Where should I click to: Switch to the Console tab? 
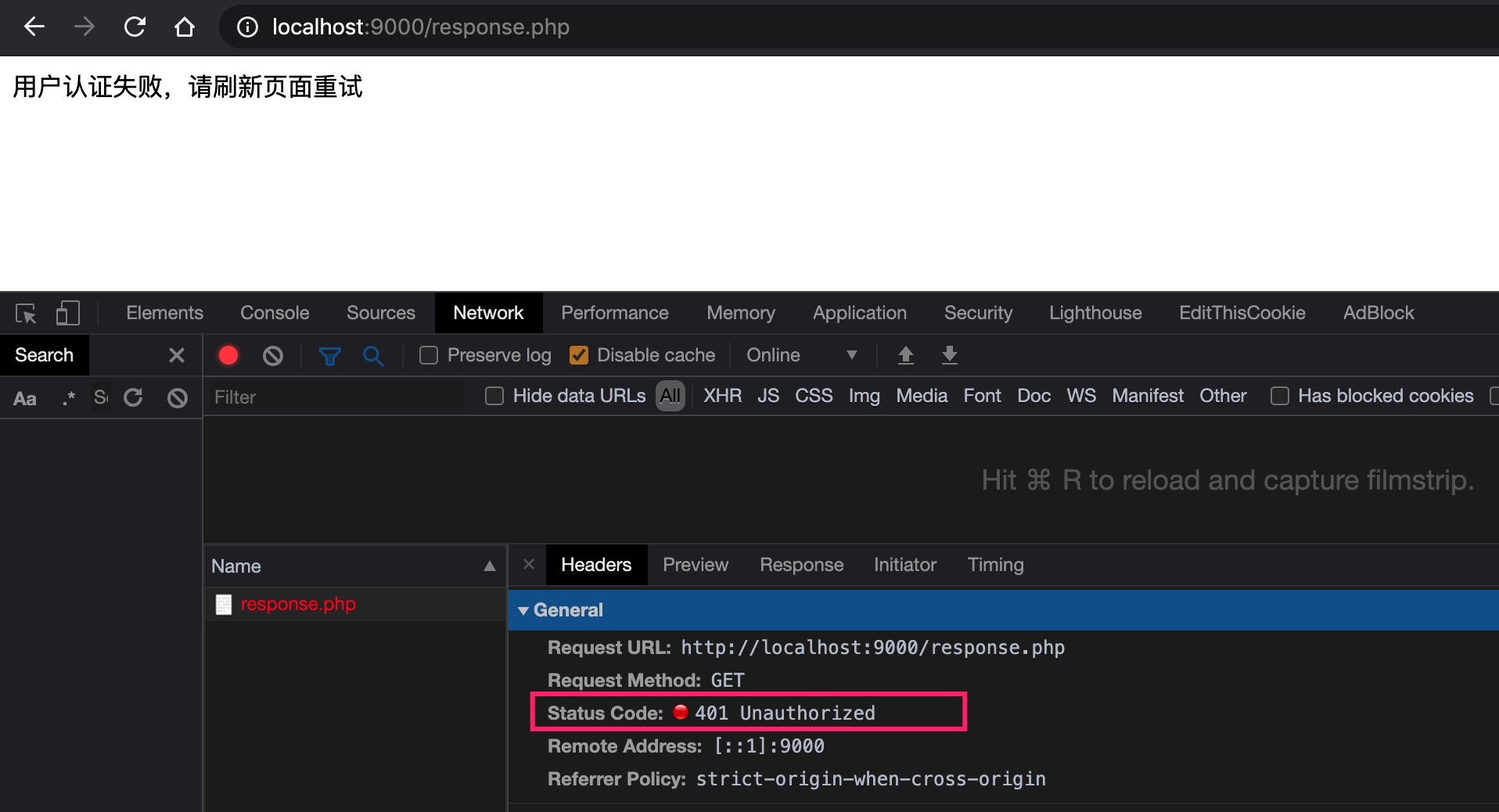point(275,313)
